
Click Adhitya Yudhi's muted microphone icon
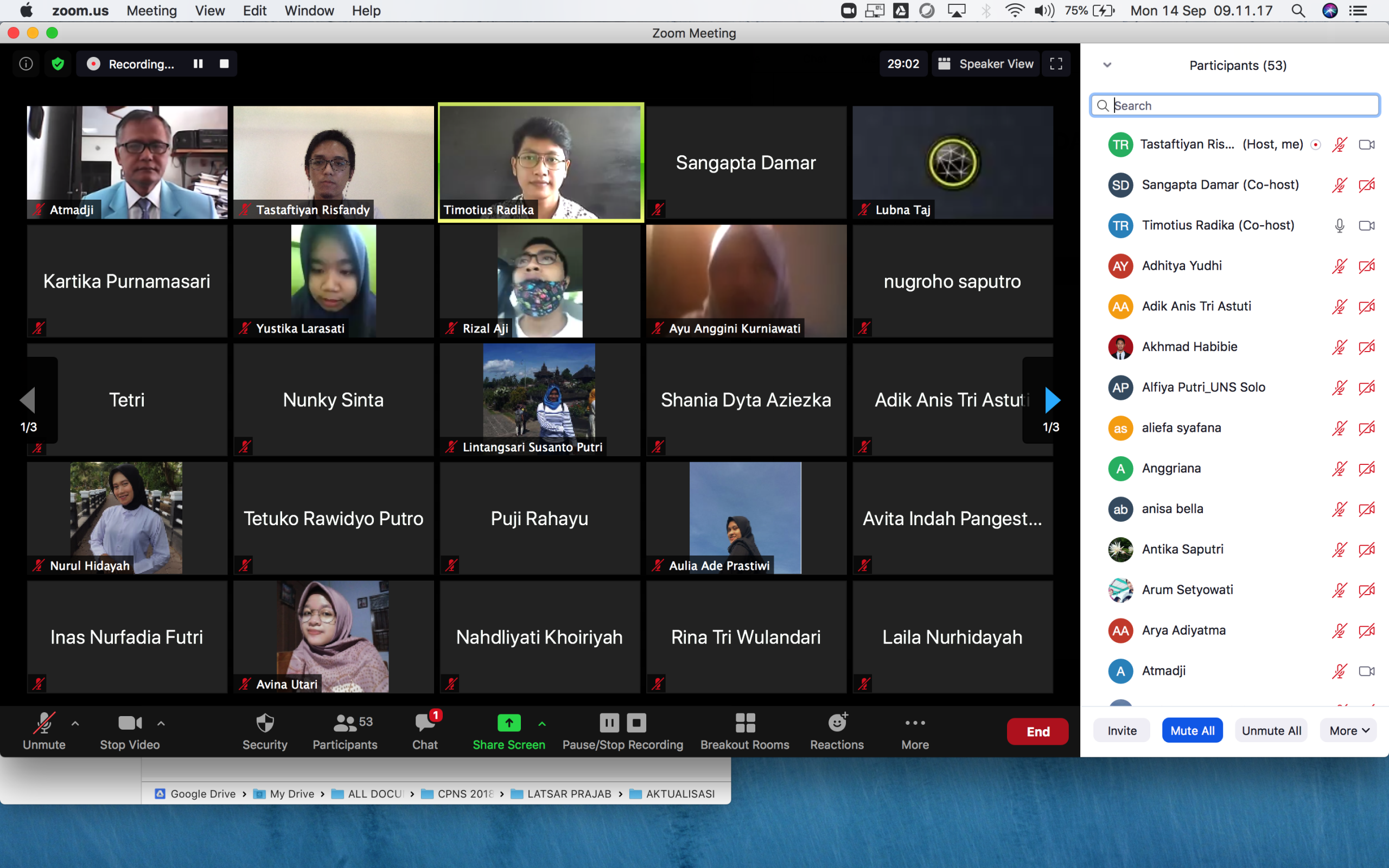coord(1339,266)
